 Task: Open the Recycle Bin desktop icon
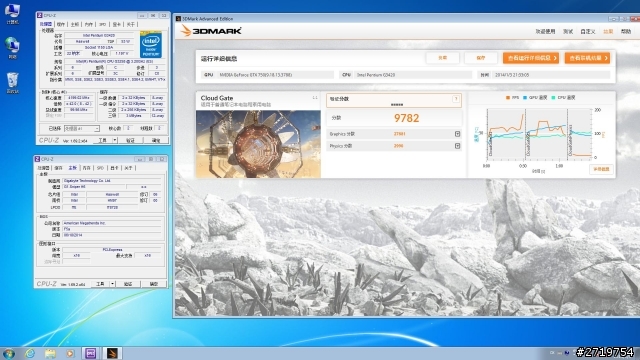(x=12, y=82)
